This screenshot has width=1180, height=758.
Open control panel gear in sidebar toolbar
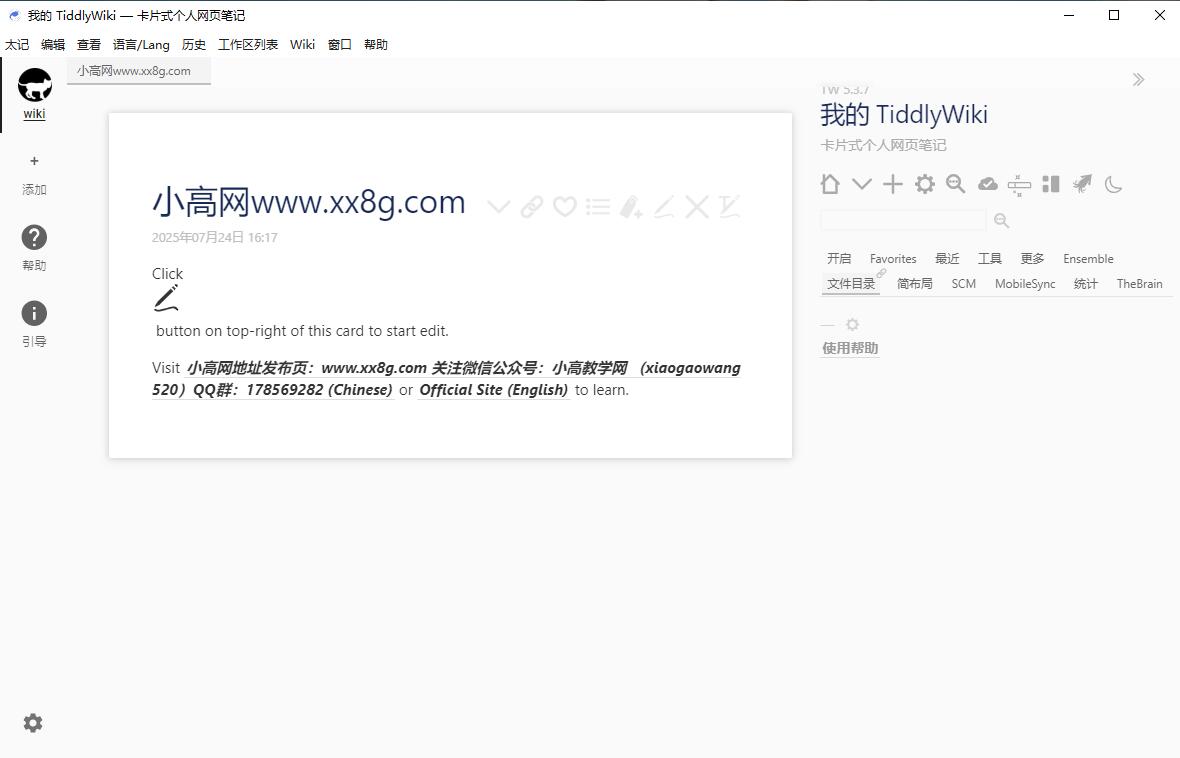click(925, 184)
